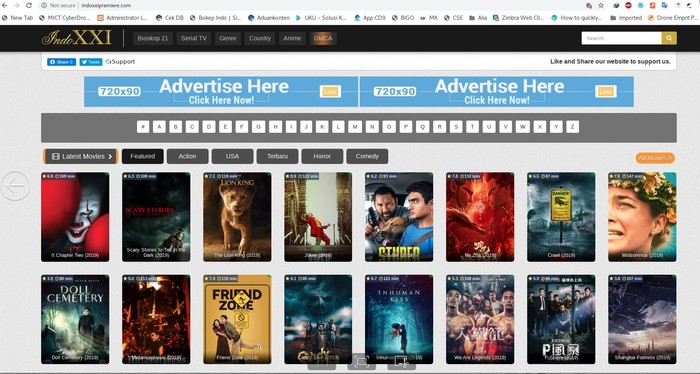Open the DMCA menu item
700x374 pixels.
(x=323, y=38)
